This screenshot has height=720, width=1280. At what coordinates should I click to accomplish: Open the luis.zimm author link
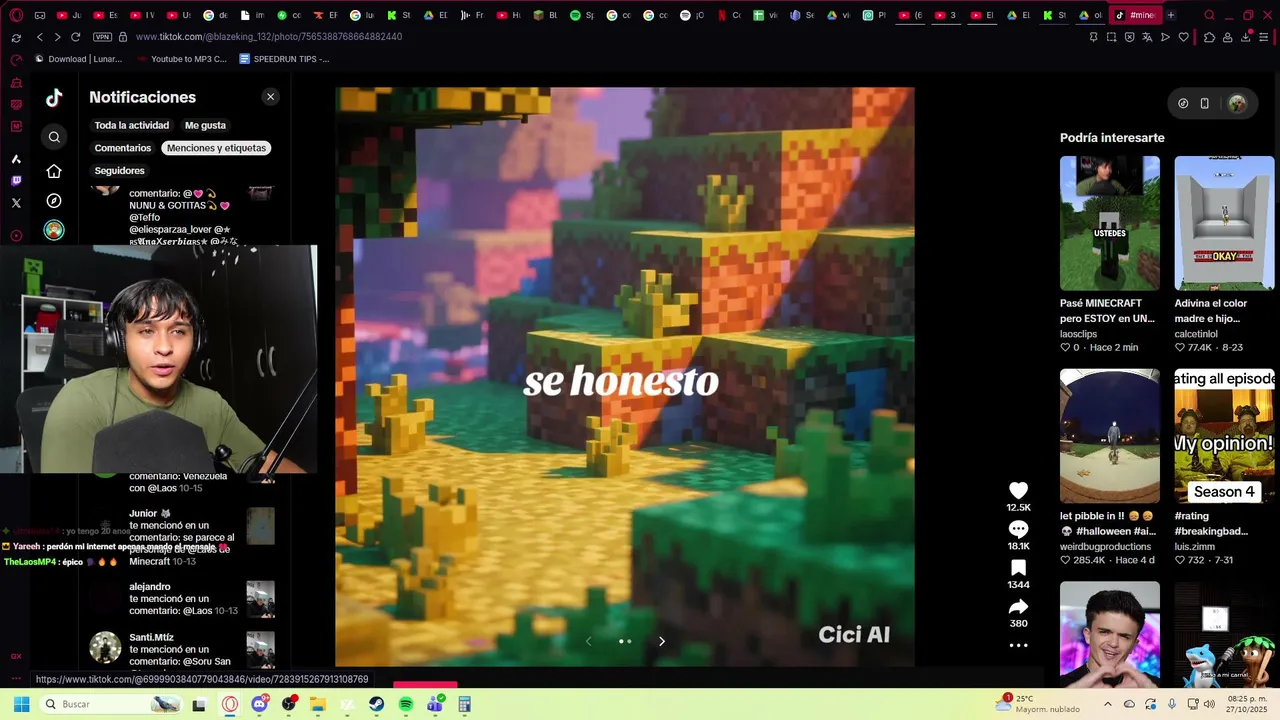point(1194,547)
